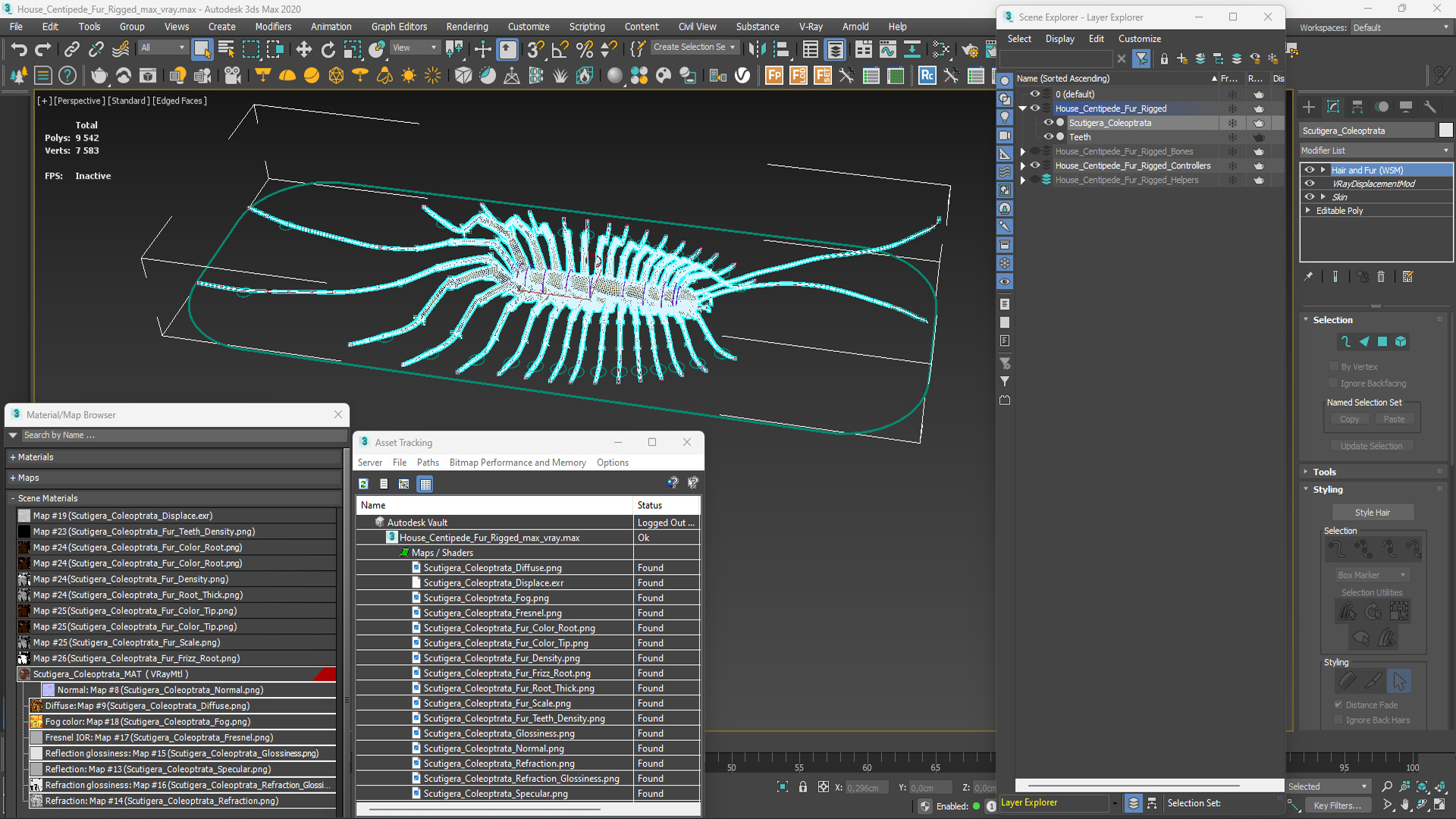Open the Rendering menu
The width and height of the screenshot is (1456, 819).
[467, 27]
